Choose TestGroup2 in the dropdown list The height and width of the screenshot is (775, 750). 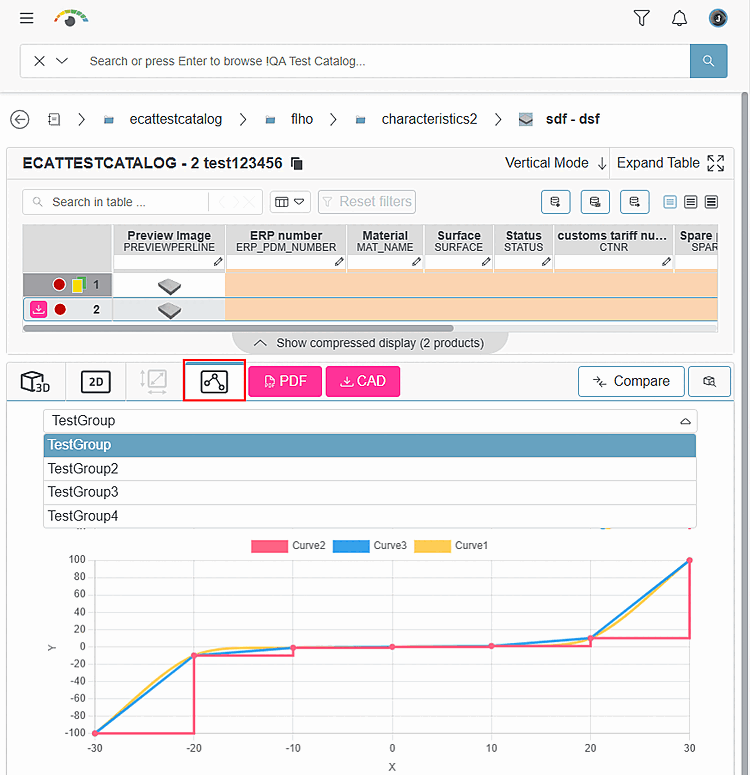[370, 469]
